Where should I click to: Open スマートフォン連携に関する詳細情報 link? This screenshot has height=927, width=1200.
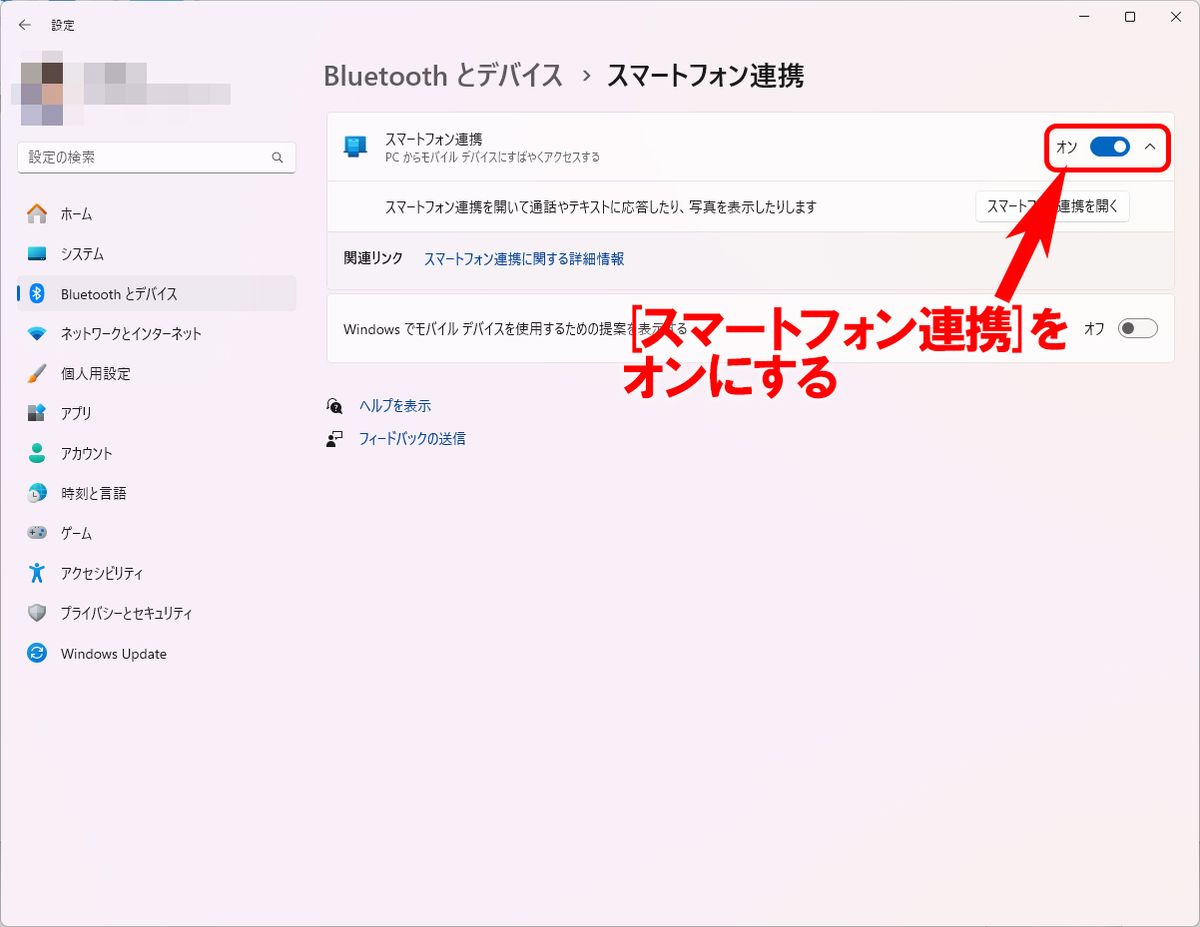click(524, 259)
